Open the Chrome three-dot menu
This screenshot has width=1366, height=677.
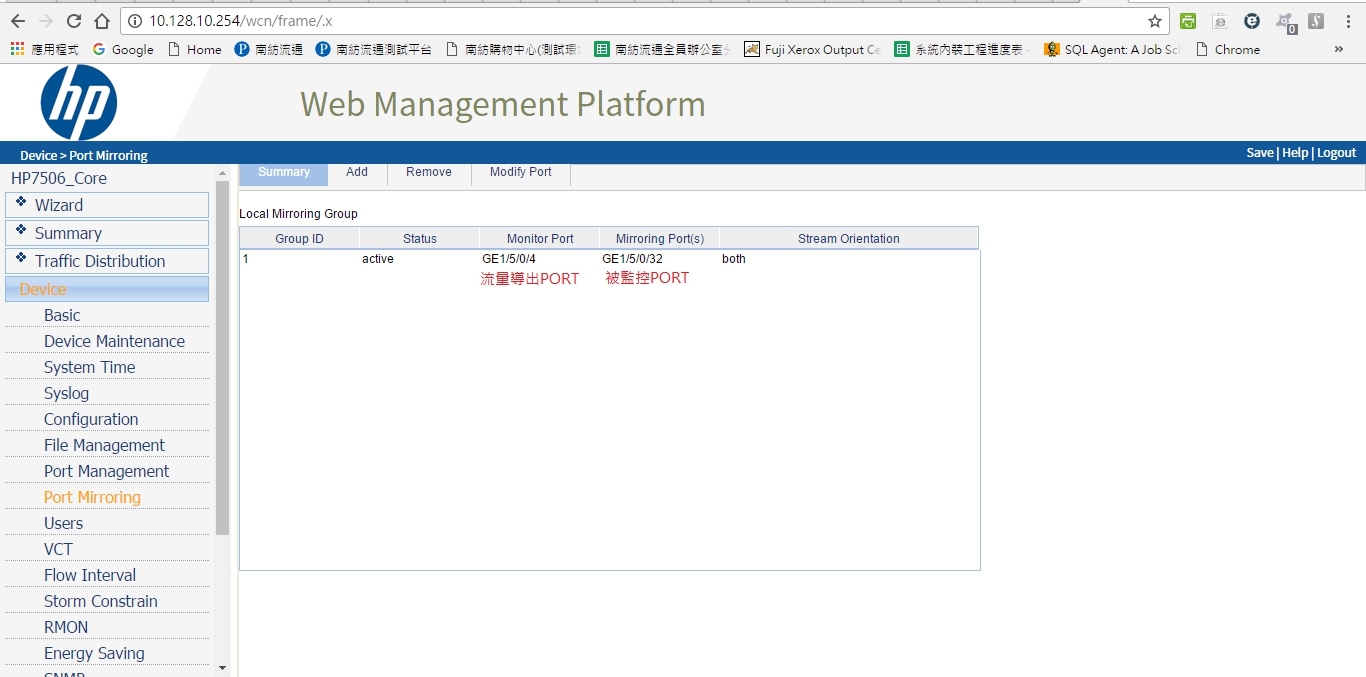1350,20
